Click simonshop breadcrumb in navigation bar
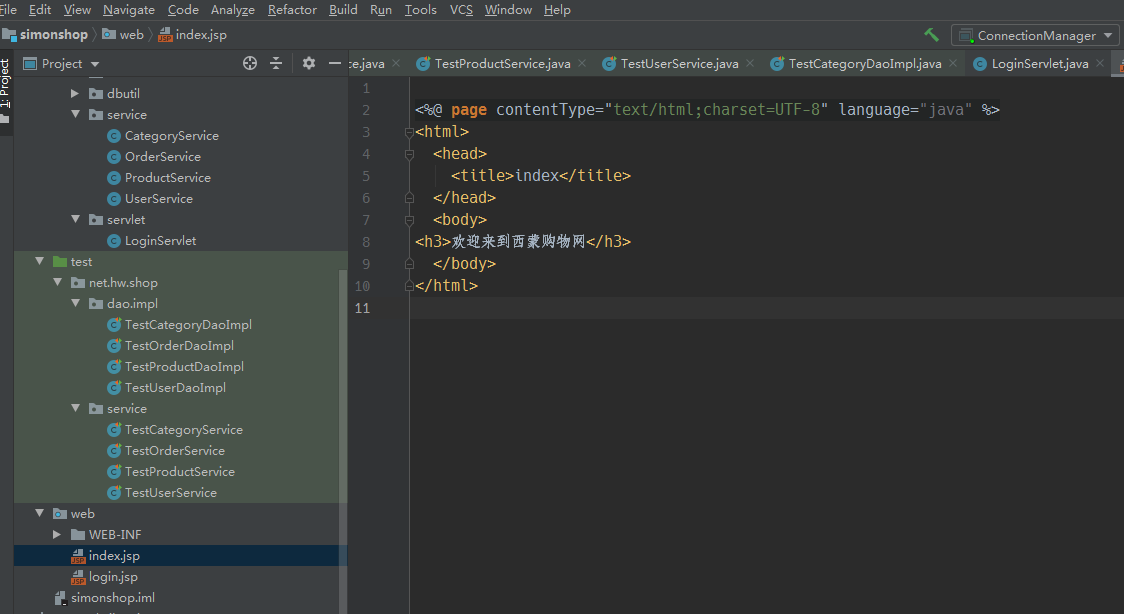 (x=46, y=34)
